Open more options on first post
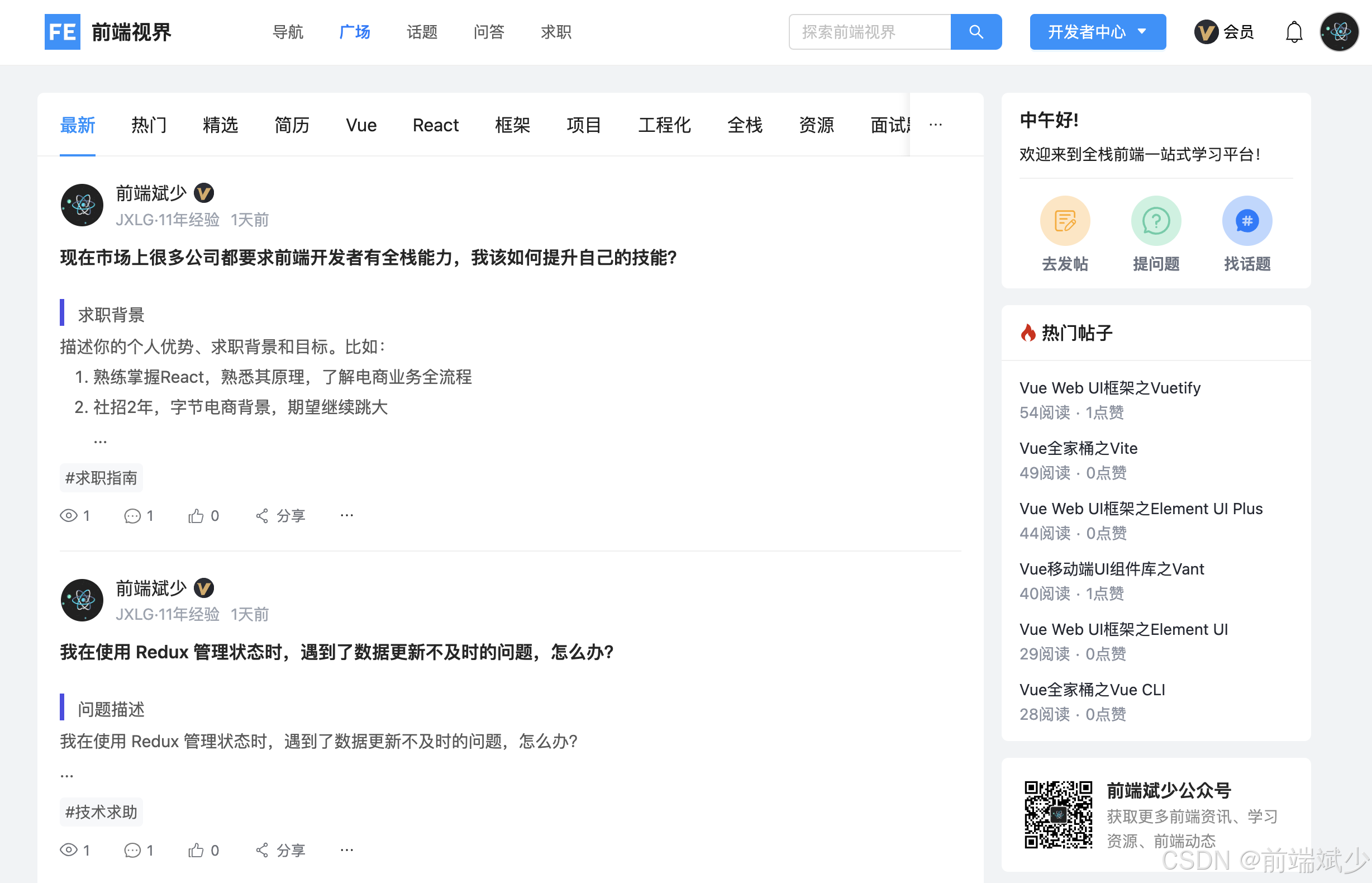Image resolution: width=1372 pixels, height=883 pixels. point(347,515)
